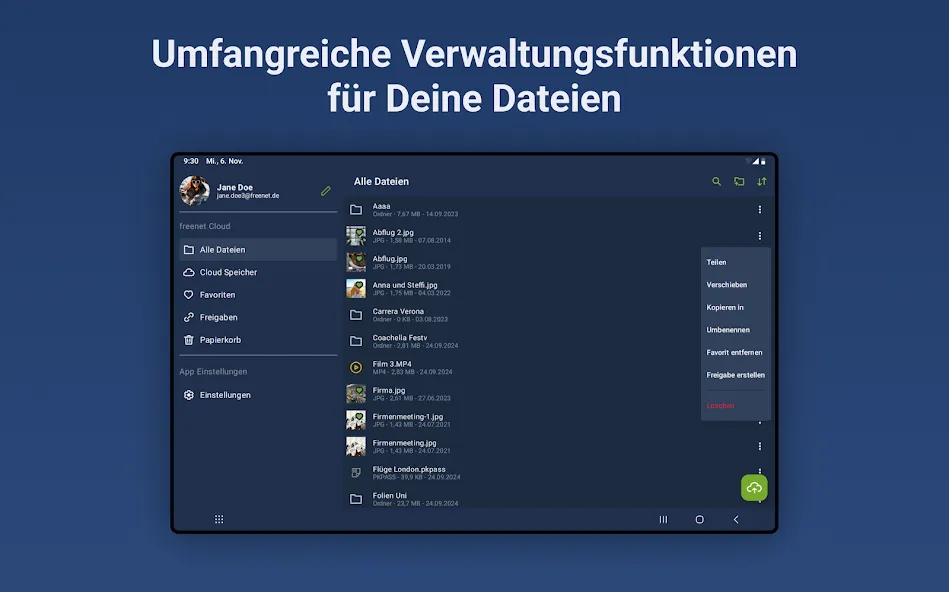
Task: Select the file name Film 3.MP4
Action: click(392, 364)
